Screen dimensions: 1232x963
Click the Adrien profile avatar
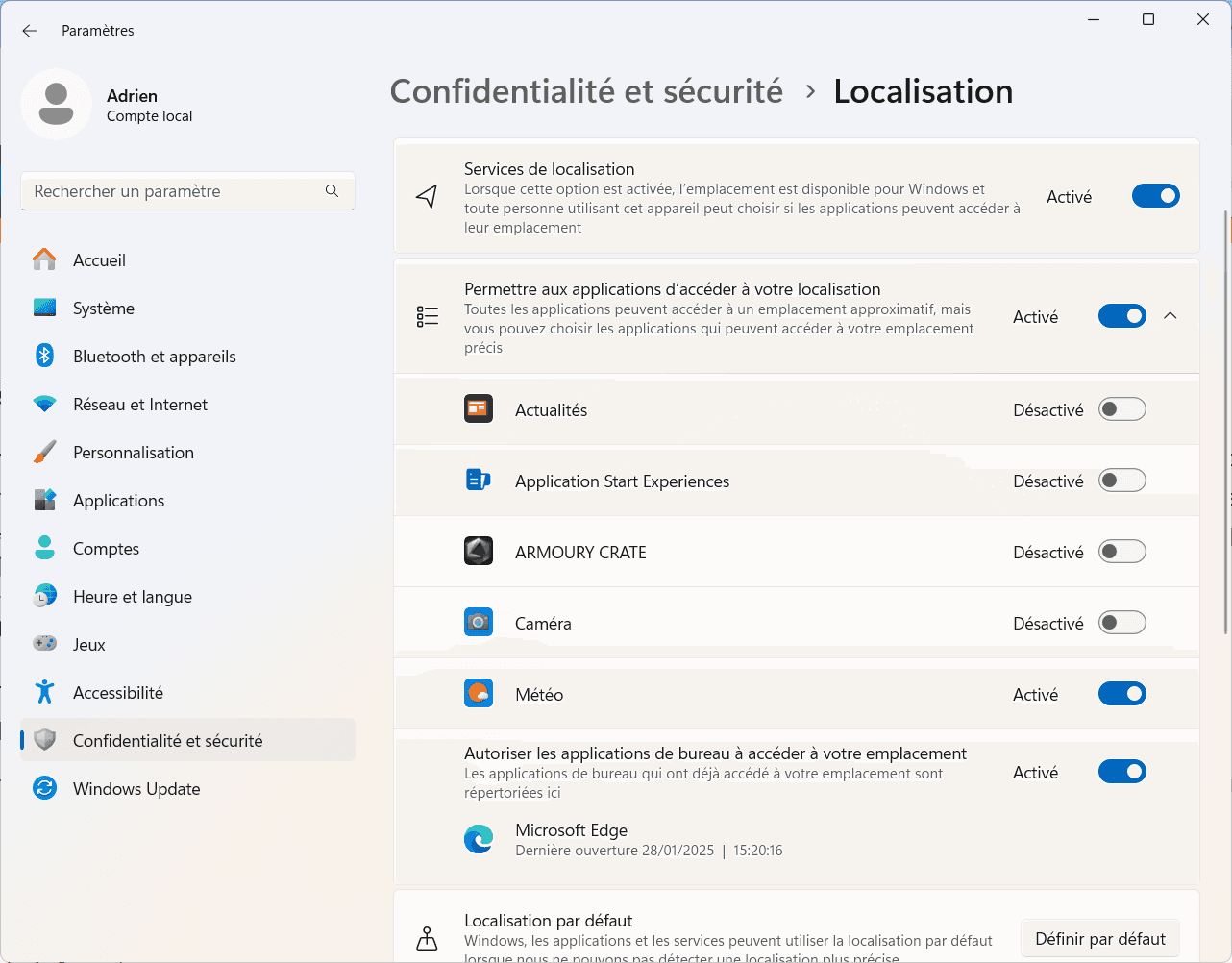point(57,104)
